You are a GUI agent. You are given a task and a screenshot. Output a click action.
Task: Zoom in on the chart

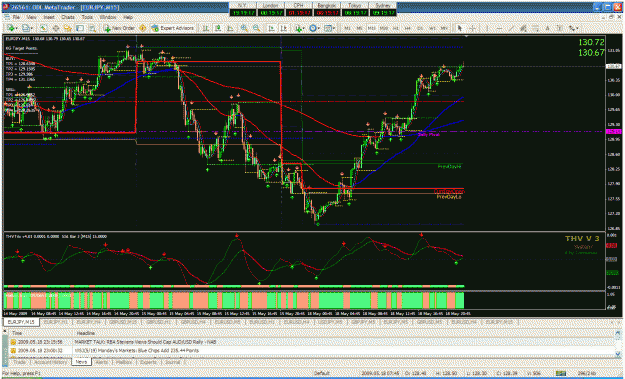[244, 28]
